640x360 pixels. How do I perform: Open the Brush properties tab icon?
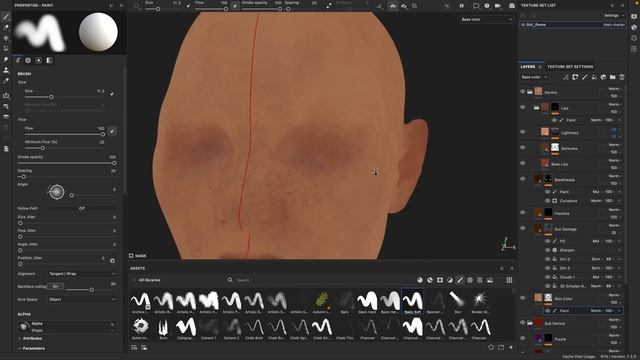(x=18, y=60)
